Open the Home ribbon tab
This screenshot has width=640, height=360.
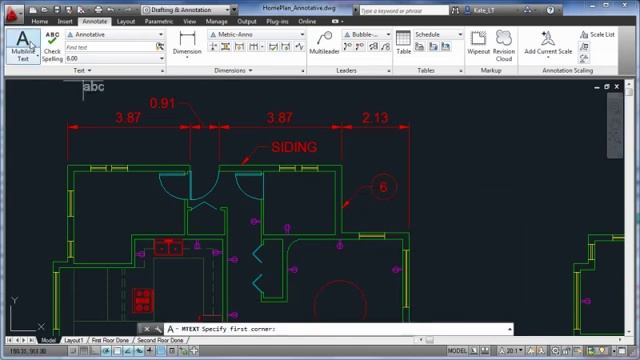pos(40,21)
